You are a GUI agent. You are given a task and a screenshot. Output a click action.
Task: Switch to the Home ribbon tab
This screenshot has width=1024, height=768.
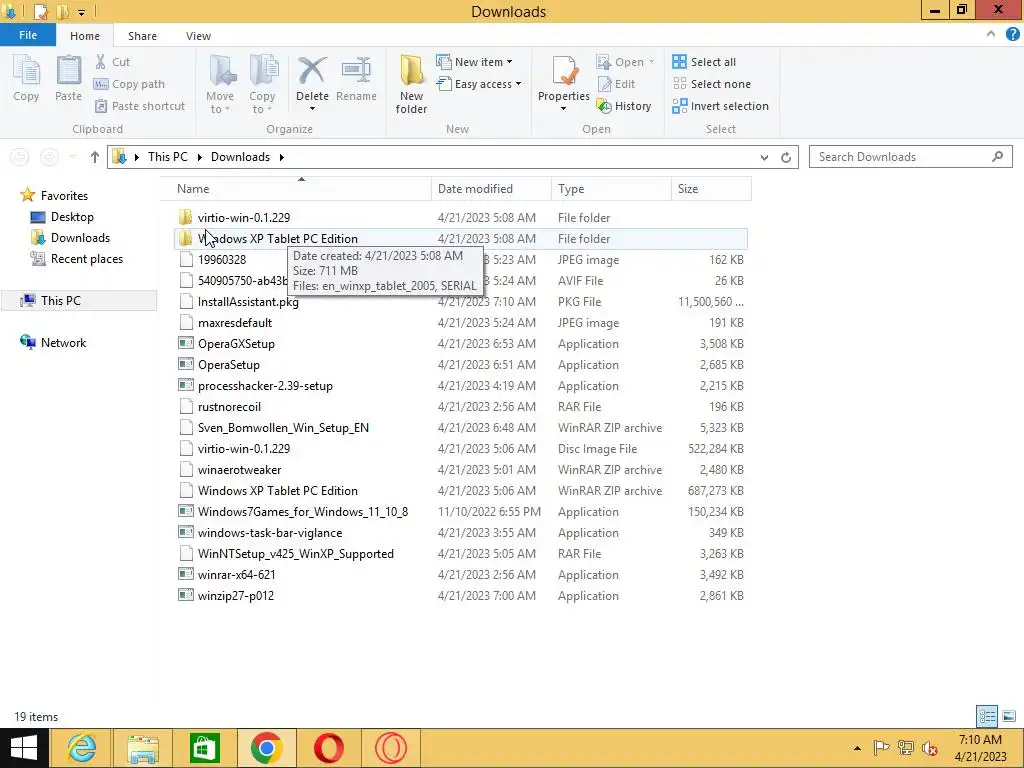click(85, 36)
